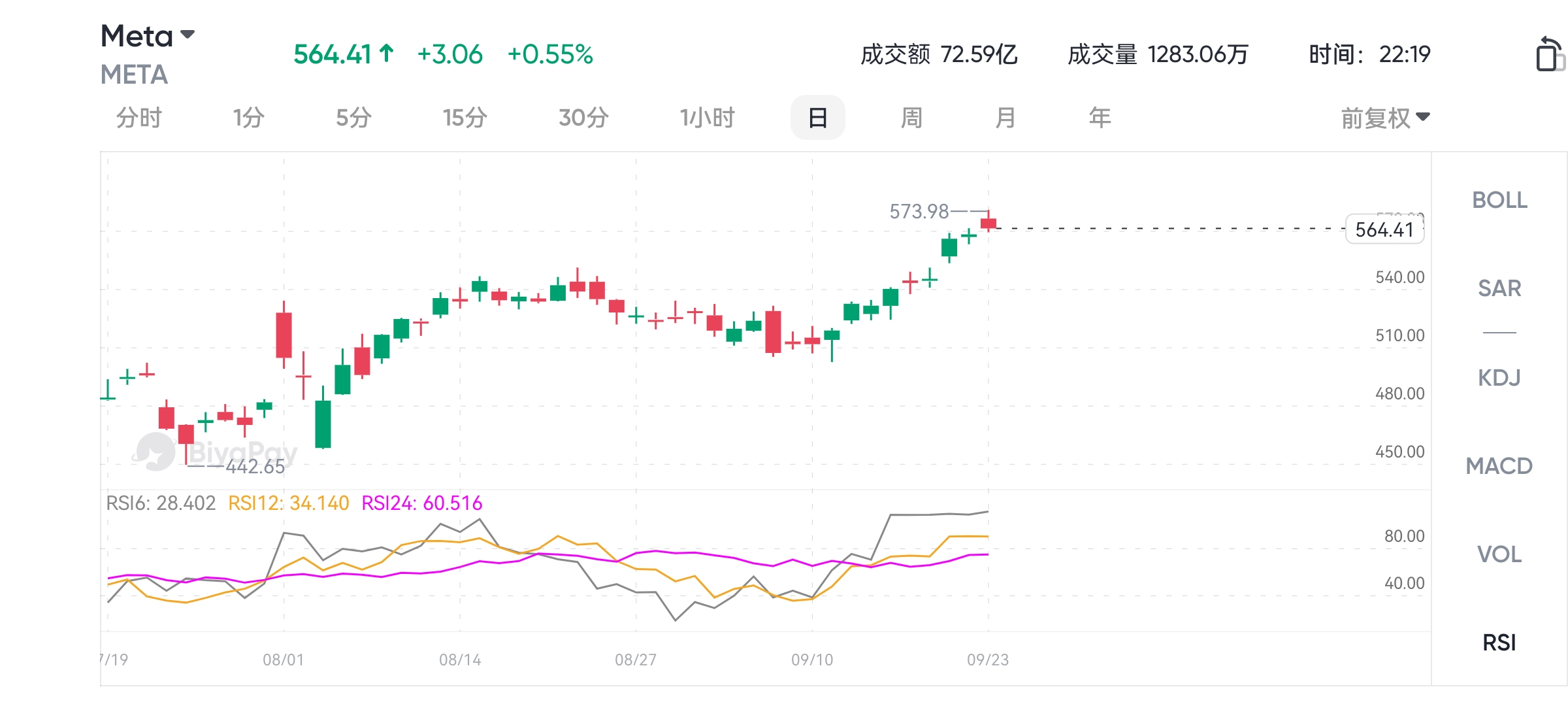The image size is (1568, 706).
Task: Click the 564.41 current price label on chart
Action: pos(1384,229)
